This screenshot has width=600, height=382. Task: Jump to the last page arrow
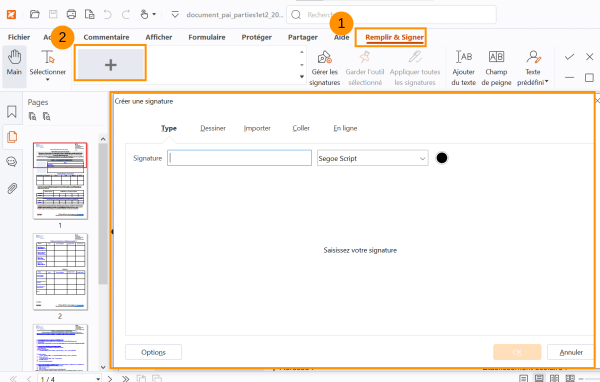[x=126, y=379]
